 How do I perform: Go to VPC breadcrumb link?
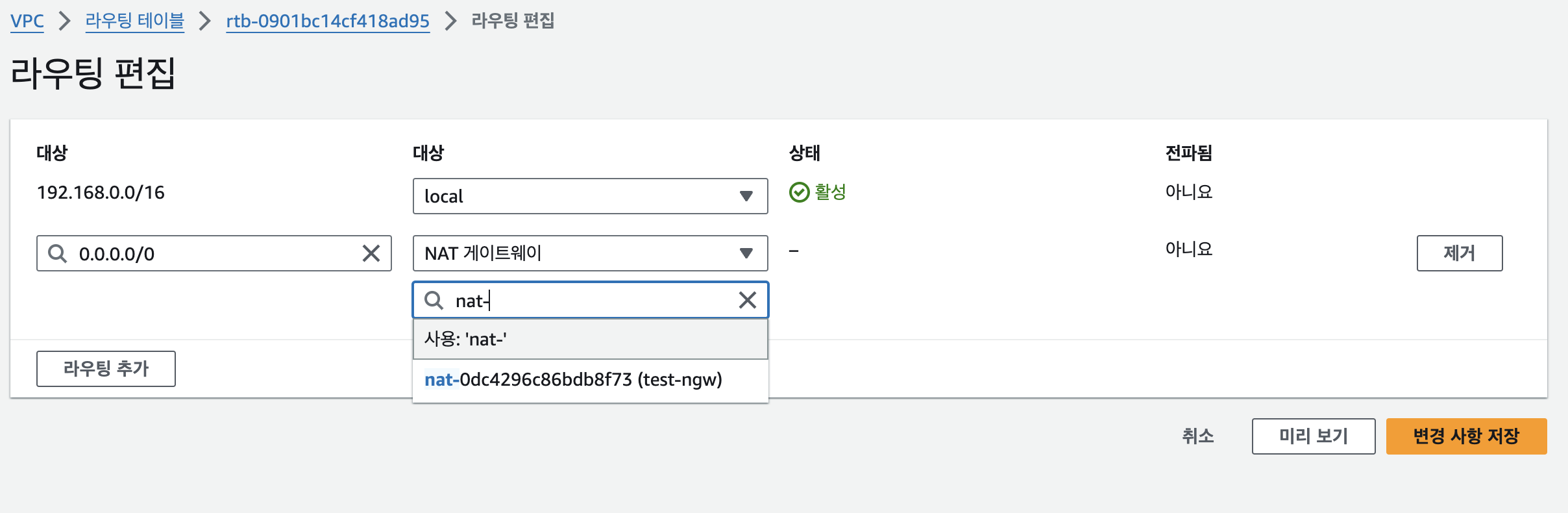click(27, 21)
